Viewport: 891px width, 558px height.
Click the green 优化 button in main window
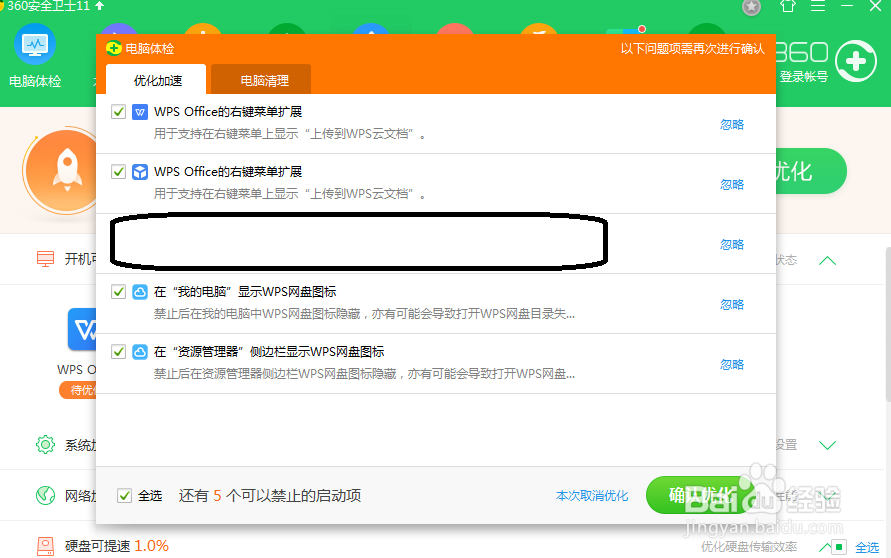811,171
